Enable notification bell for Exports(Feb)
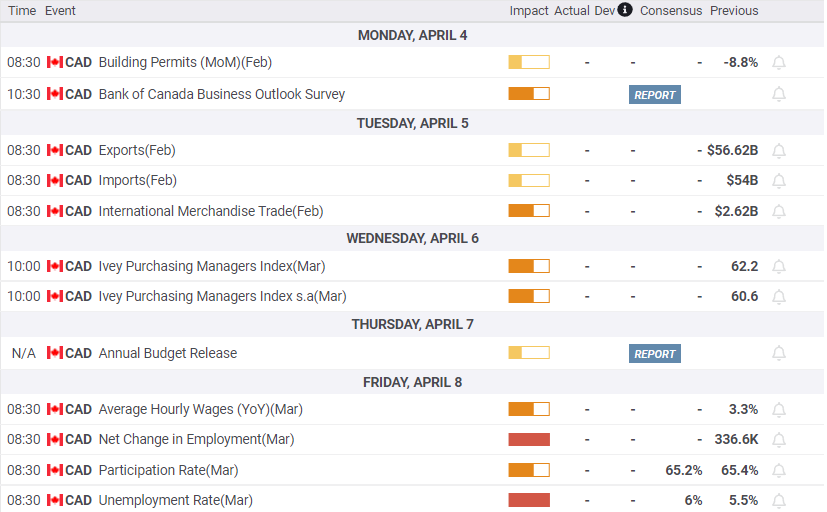827x512 pixels. [x=778, y=151]
